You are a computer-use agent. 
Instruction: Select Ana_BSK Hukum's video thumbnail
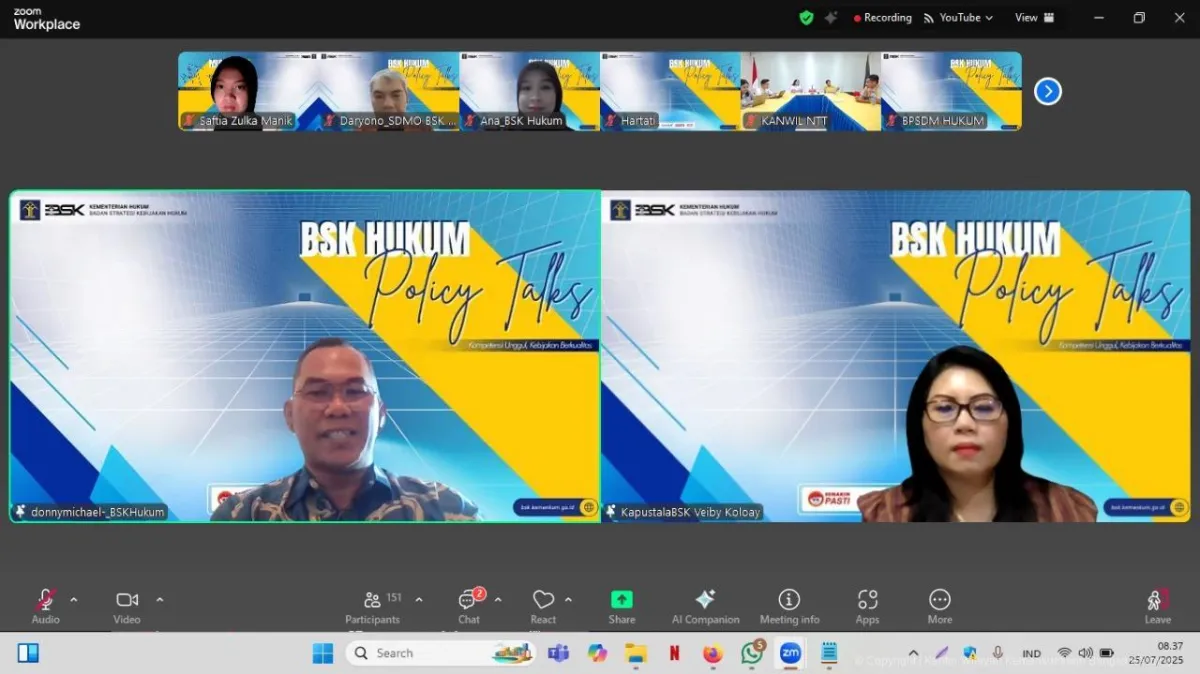pos(530,91)
